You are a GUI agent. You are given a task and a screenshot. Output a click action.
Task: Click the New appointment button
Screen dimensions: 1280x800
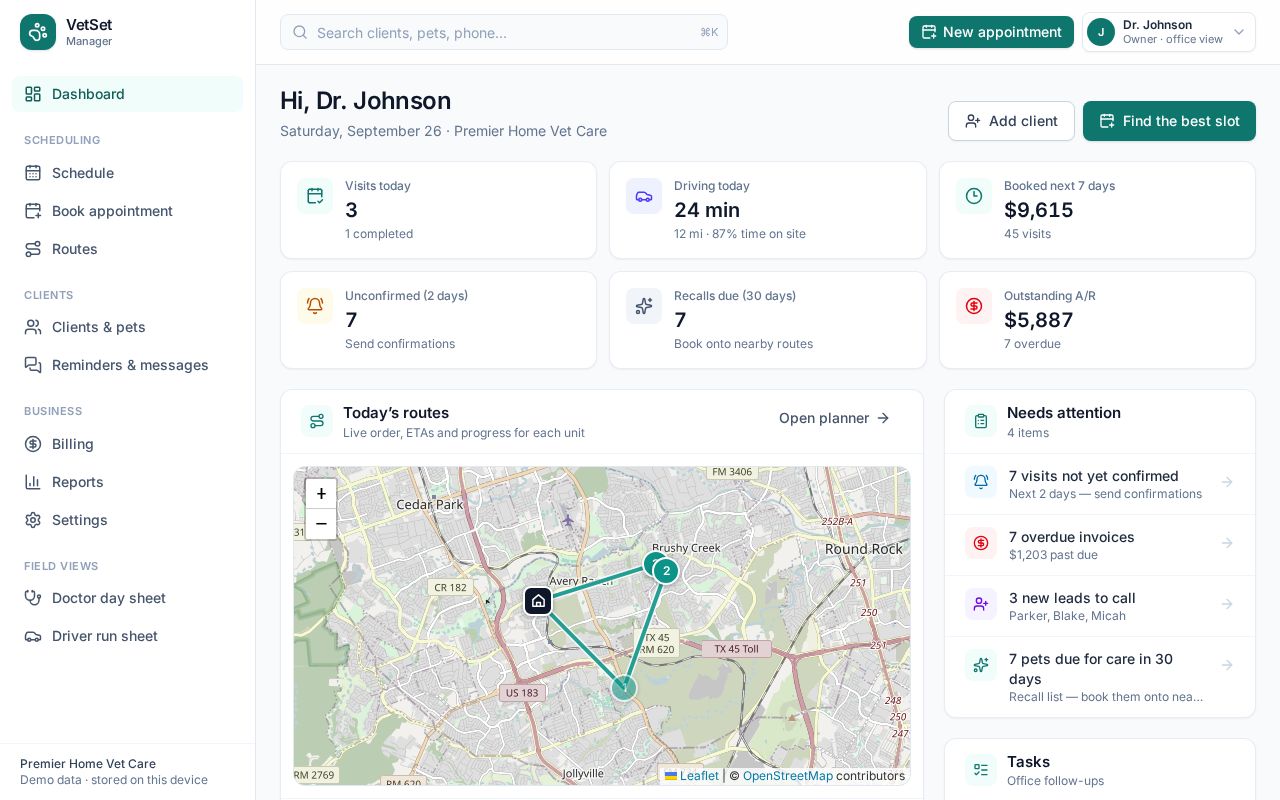tap(991, 32)
